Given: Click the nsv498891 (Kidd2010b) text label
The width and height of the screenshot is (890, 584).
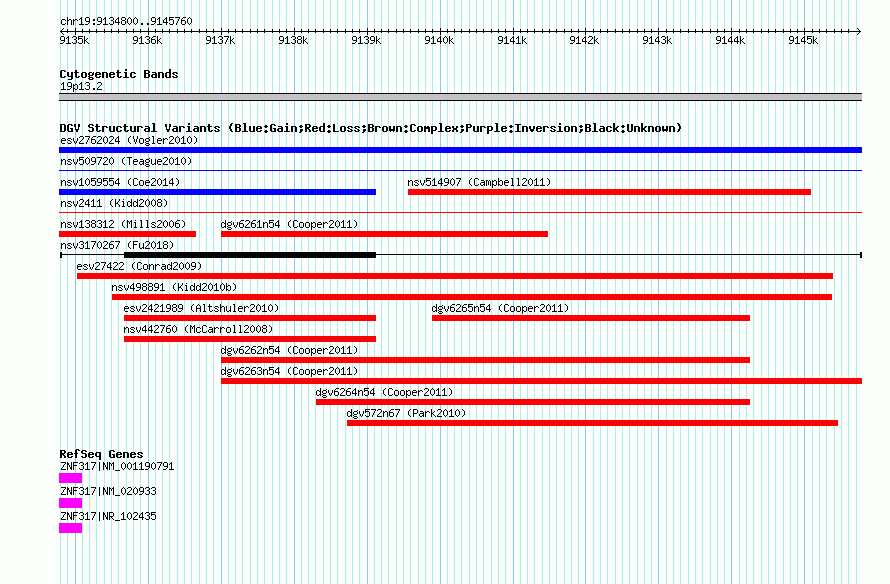Looking at the screenshot, I should (174, 287).
